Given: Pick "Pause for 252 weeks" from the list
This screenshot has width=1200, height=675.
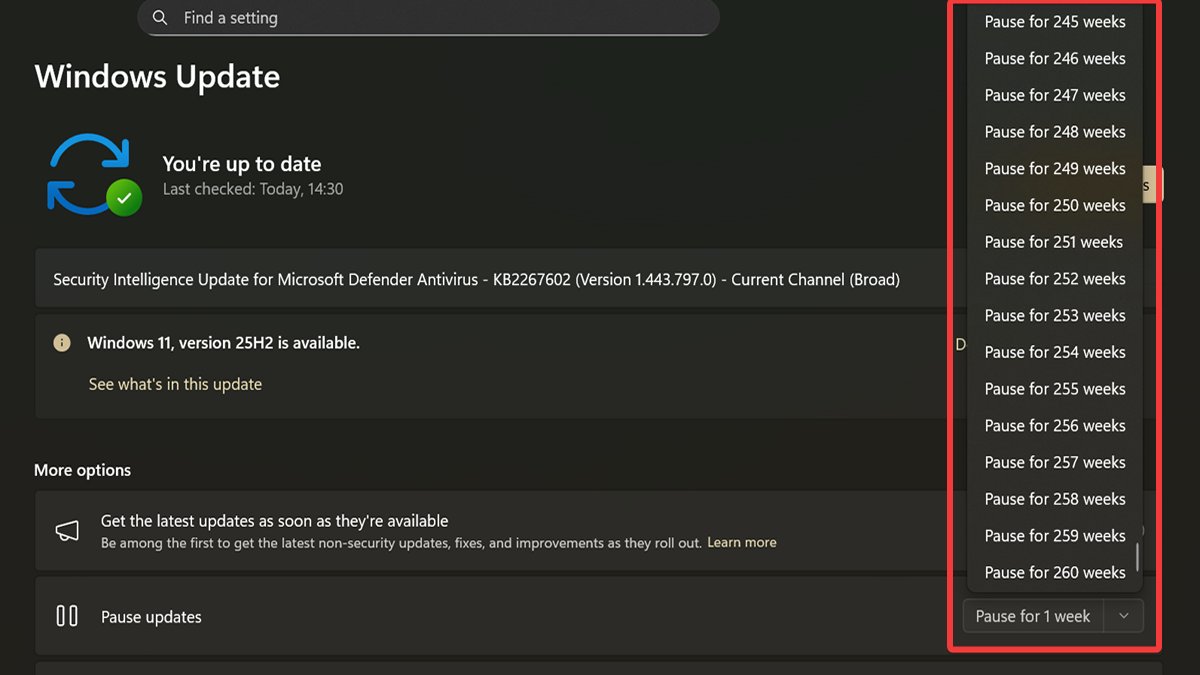Looking at the screenshot, I should click(x=1054, y=279).
